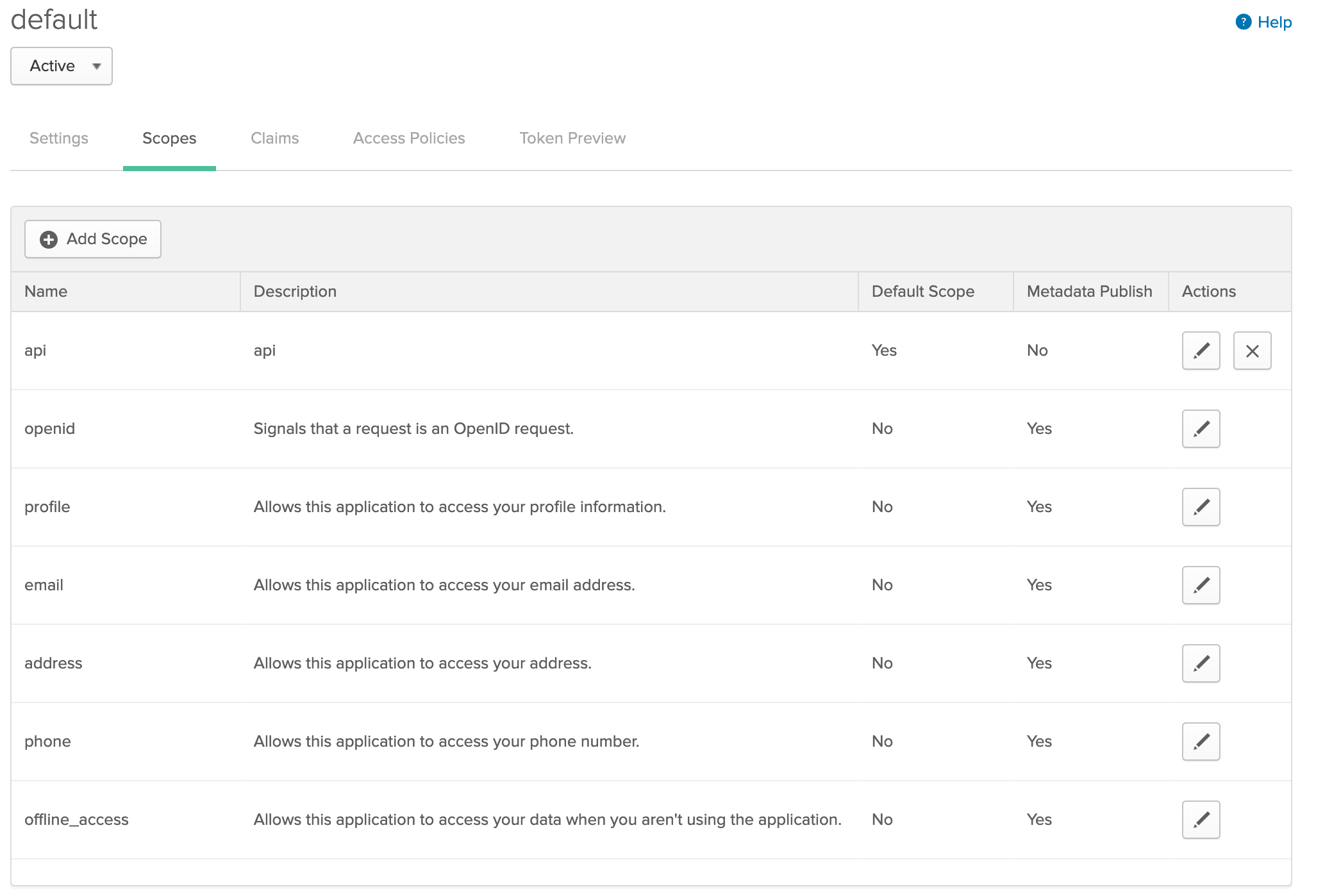This screenshot has width=1341, height=896.
Task: Switch to the Settings tab
Action: click(x=59, y=138)
